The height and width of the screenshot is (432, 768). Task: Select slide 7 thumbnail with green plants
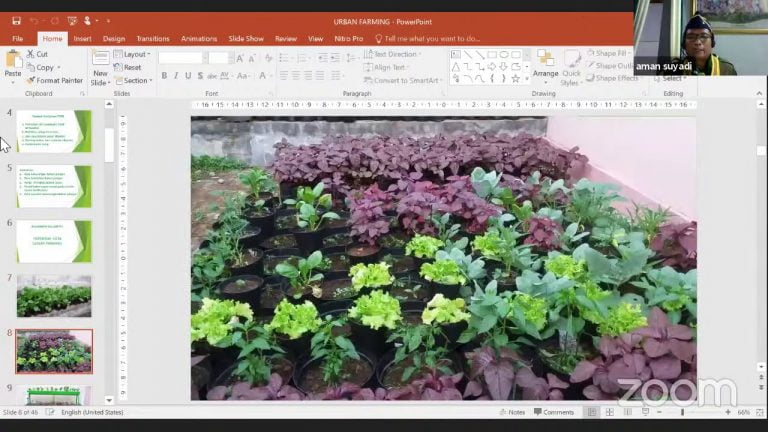54,296
